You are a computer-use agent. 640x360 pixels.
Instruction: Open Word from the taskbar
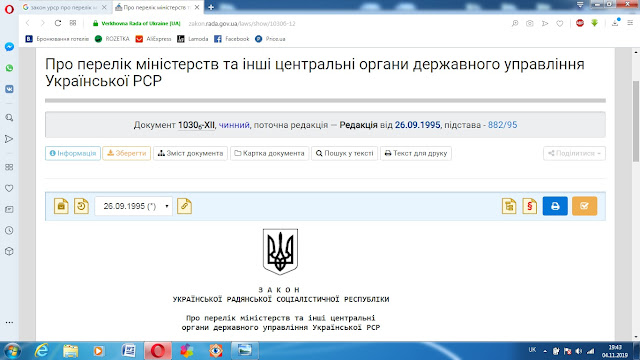pos(129,351)
